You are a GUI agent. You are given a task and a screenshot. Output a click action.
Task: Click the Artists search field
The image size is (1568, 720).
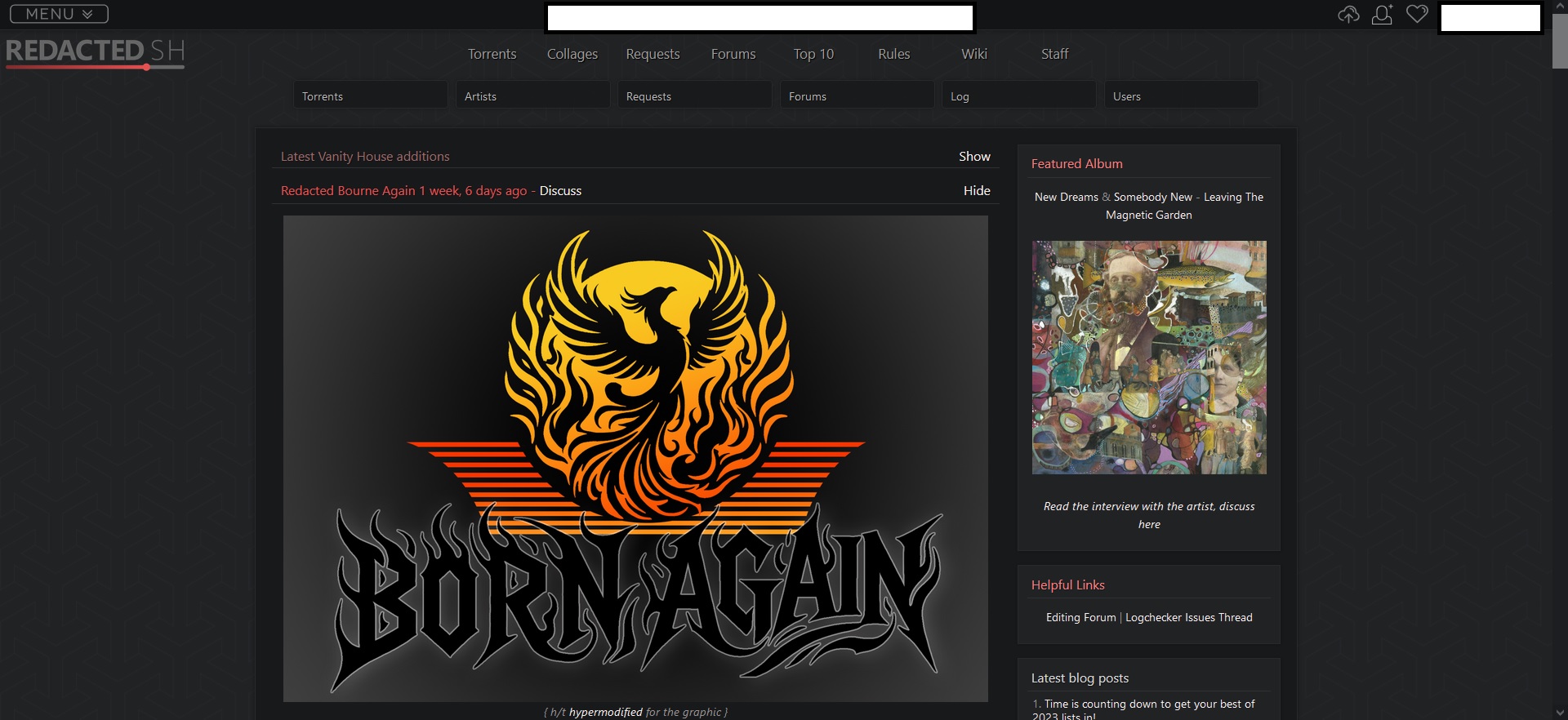[532, 96]
